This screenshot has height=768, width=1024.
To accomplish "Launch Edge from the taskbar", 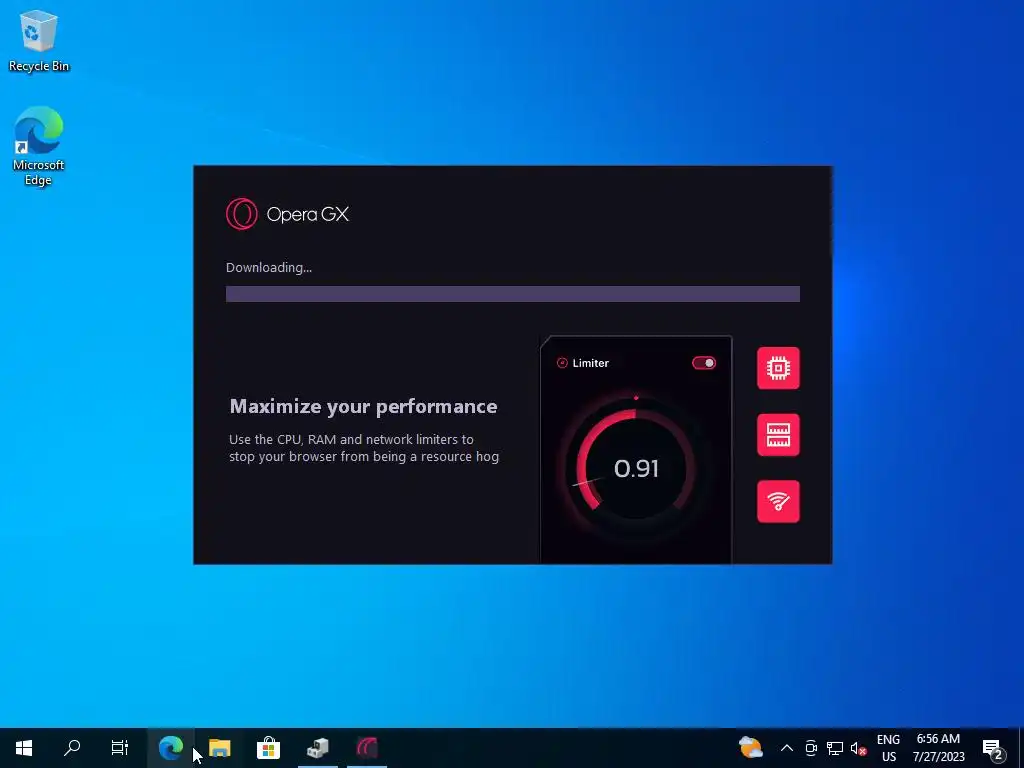I will click(x=170, y=748).
